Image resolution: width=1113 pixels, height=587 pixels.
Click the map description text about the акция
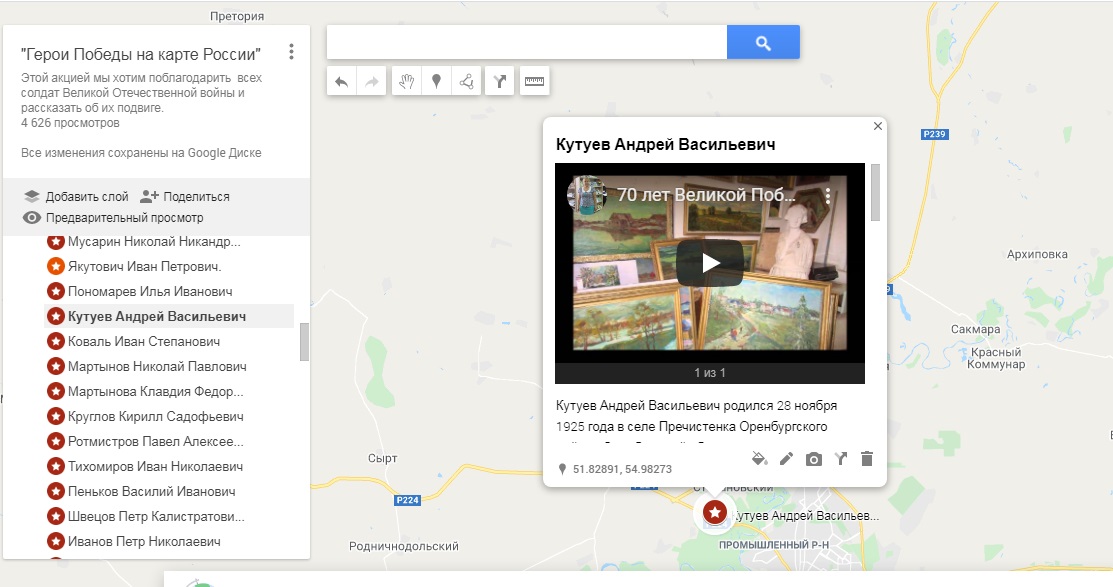141,93
